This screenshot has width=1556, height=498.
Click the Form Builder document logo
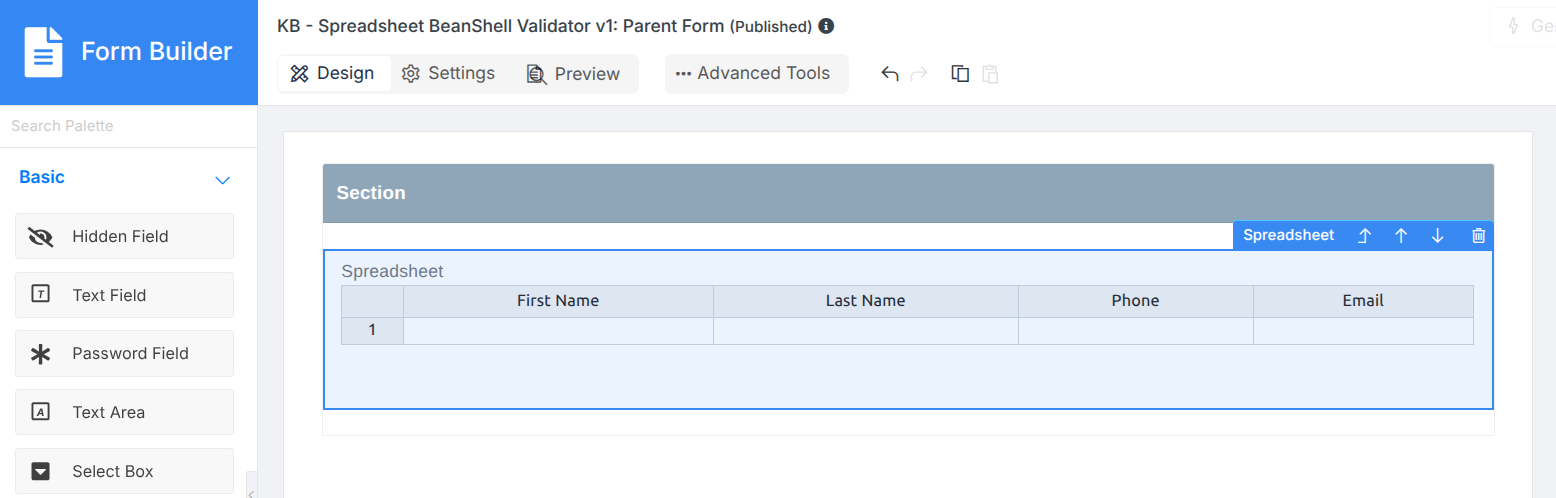click(43, 52)
